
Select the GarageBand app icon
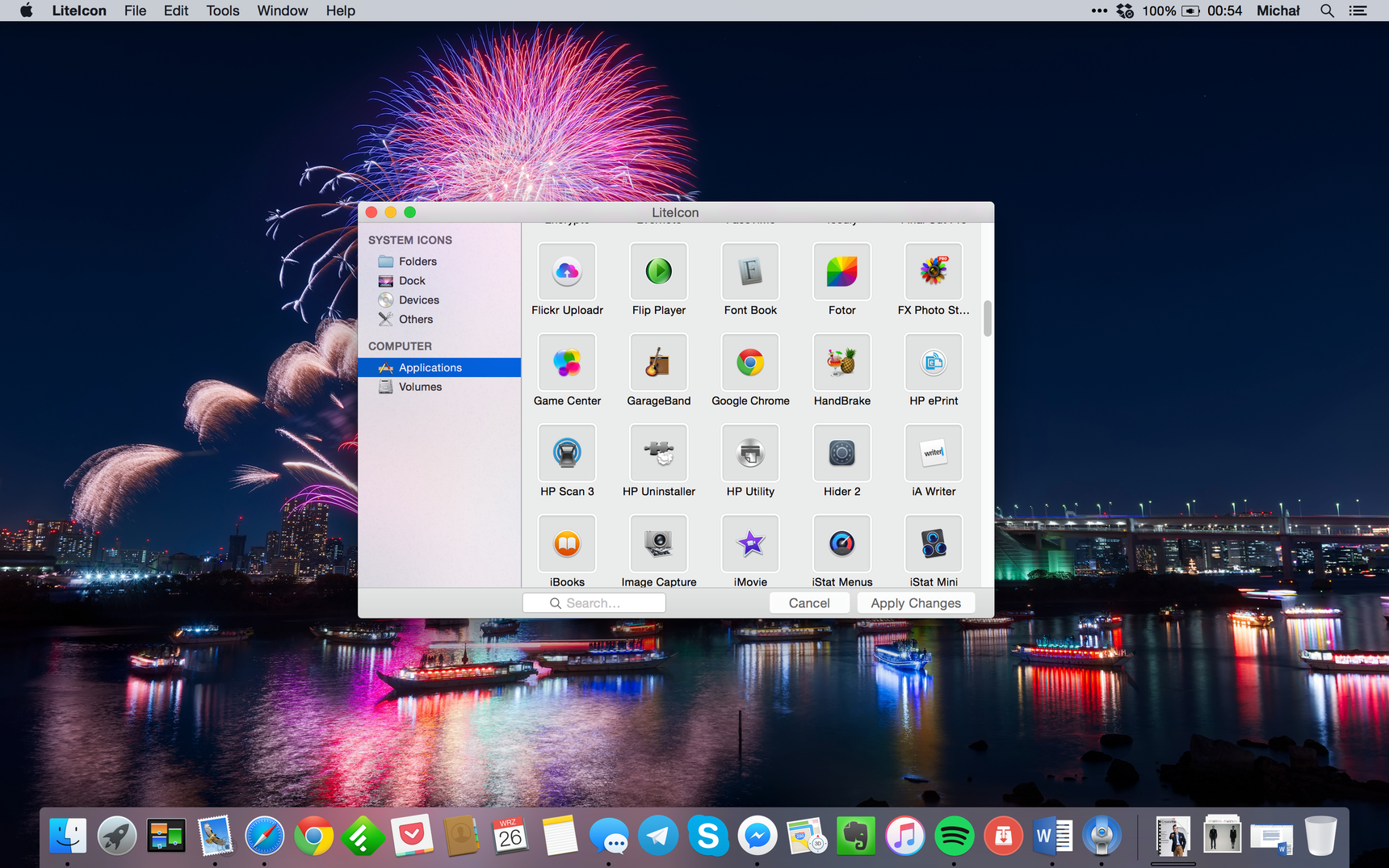click(x=658, y=363)
